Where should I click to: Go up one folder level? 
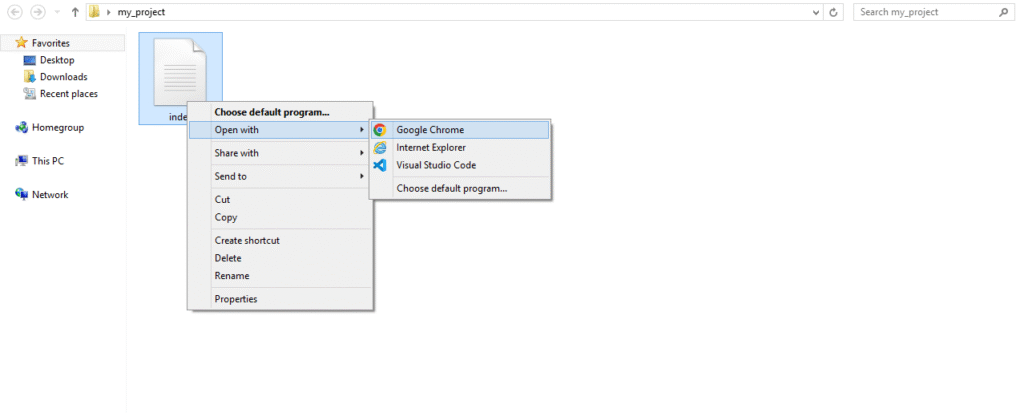coord(75,12)
